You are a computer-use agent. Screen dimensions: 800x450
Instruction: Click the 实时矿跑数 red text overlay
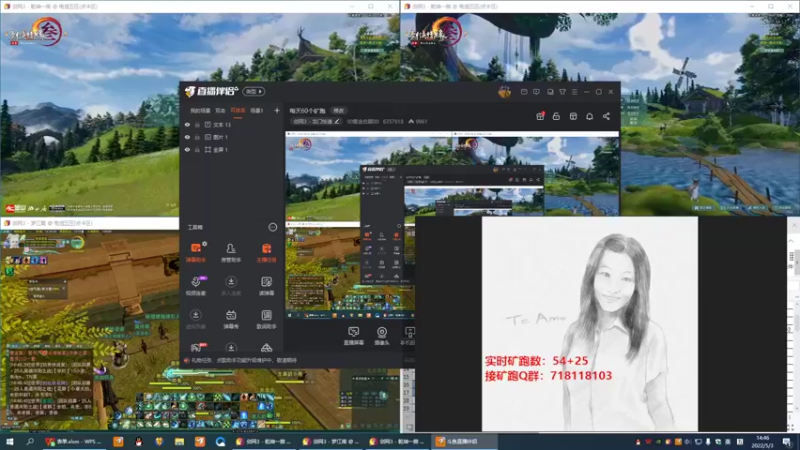536,361
